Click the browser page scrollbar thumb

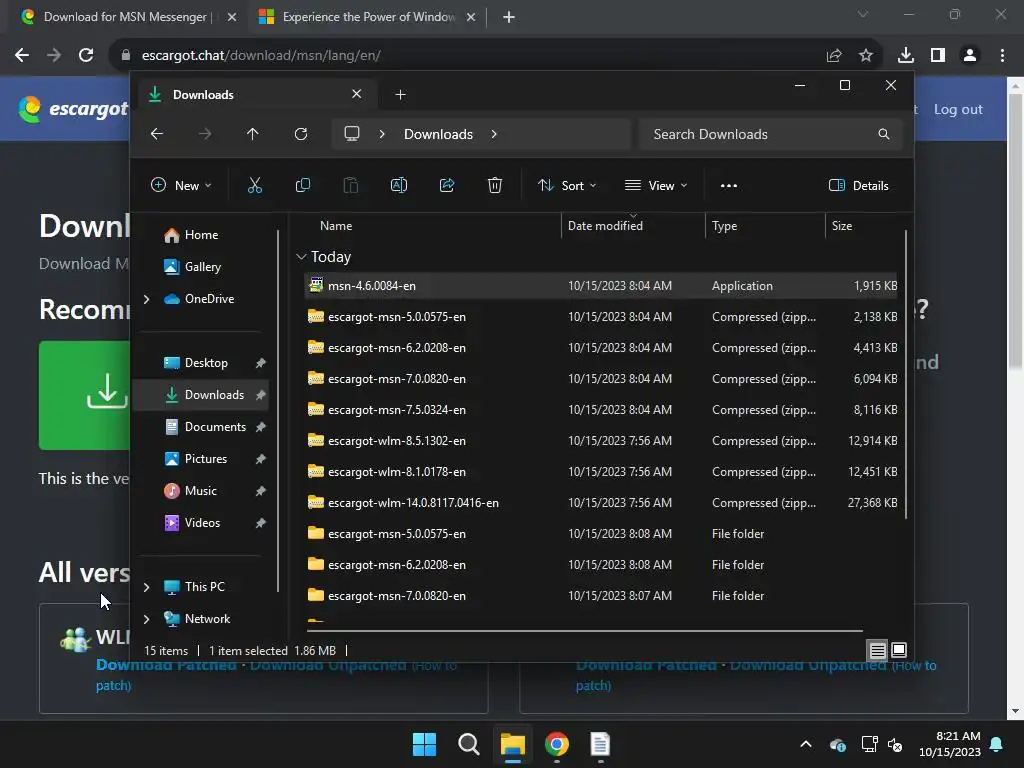pyautogui.click(x=1015, y=232)
